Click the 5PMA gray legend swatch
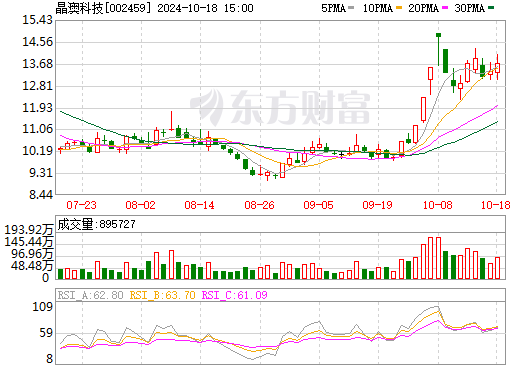 point(350,8)
